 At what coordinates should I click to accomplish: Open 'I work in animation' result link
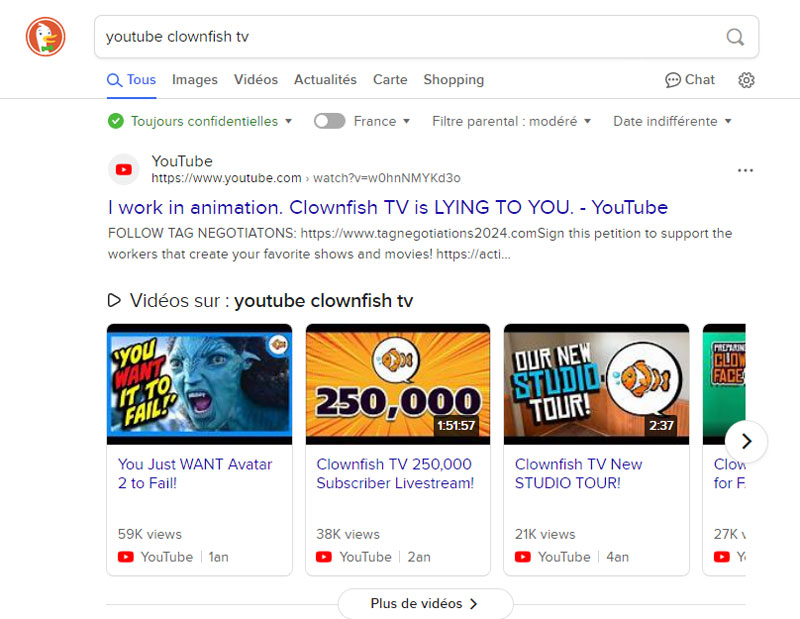[388, 208]
